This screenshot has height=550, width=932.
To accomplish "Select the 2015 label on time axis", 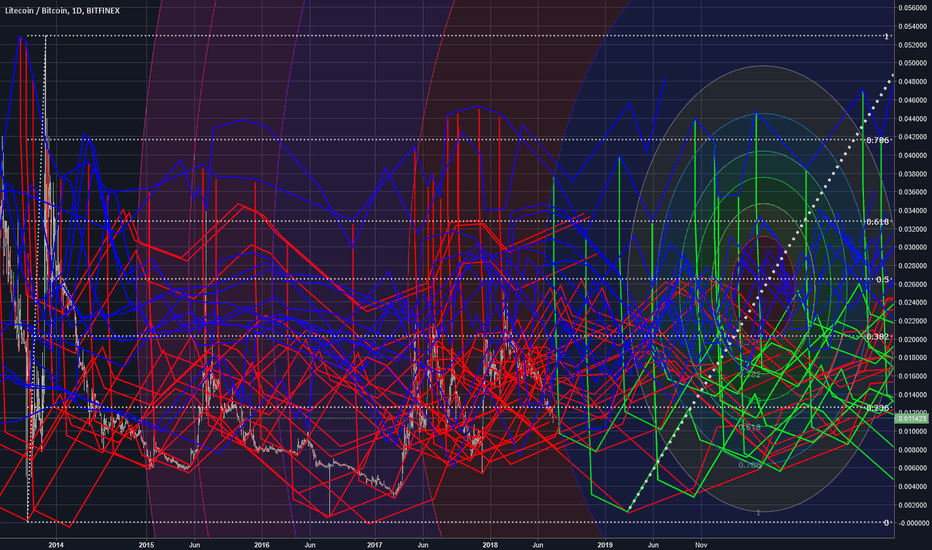I will [x=146, y=545].
